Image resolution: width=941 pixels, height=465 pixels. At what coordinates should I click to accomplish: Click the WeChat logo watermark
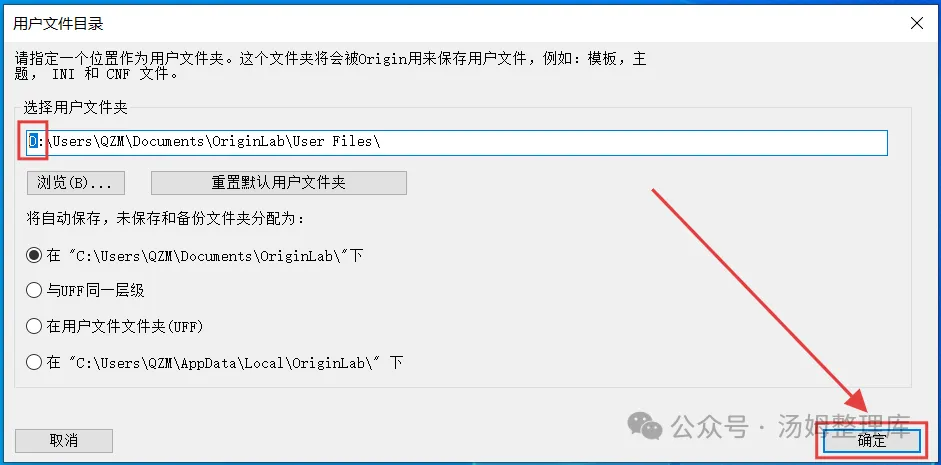[x=645, y=425]
